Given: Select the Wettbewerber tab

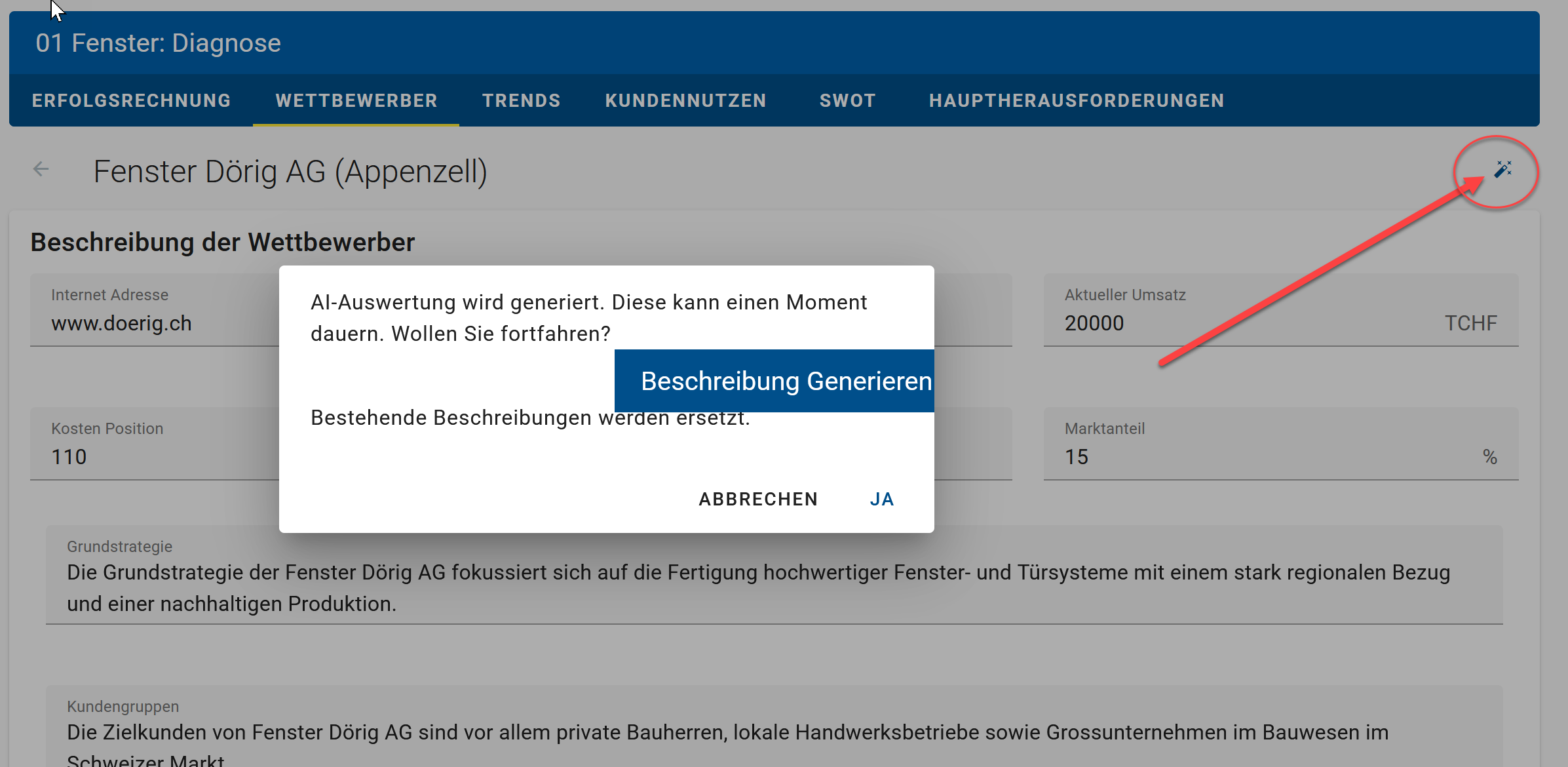Looking at the screenshot, I should (x=356, y=100).
